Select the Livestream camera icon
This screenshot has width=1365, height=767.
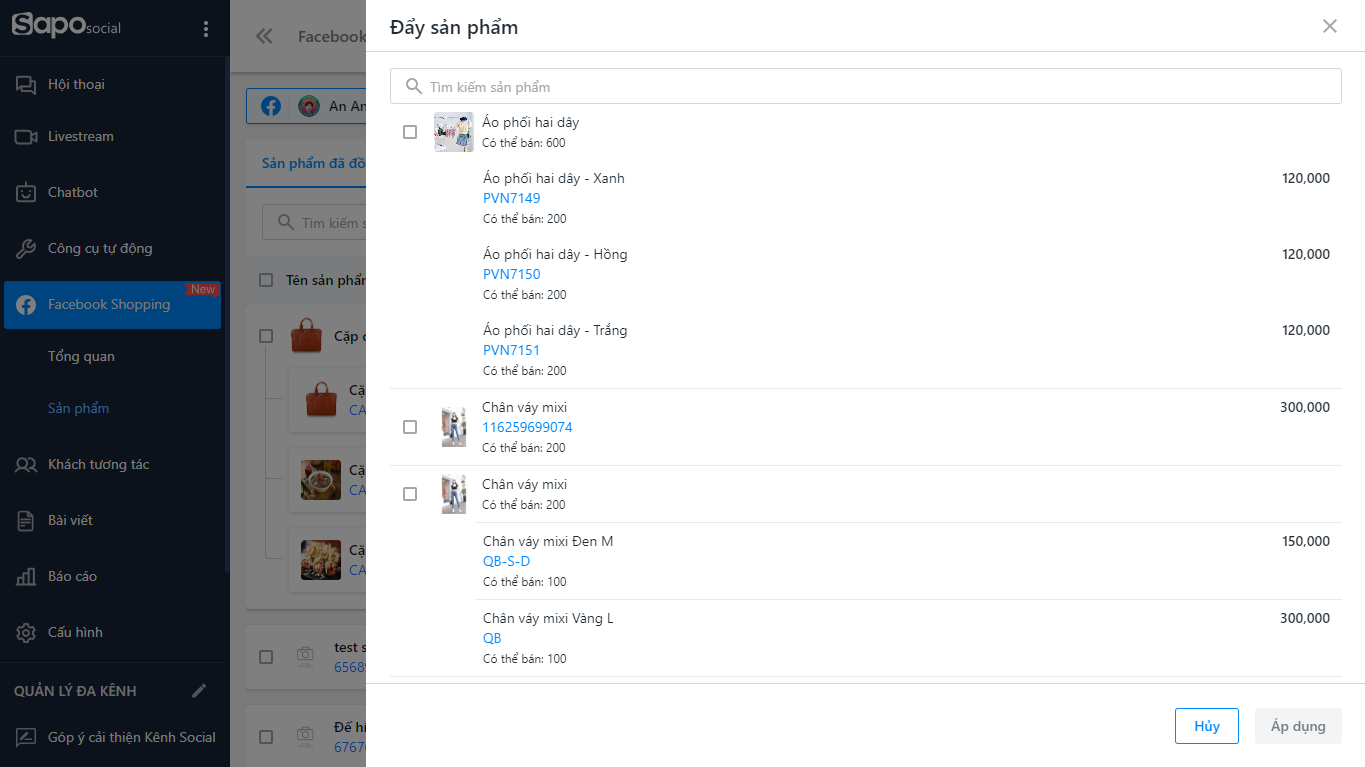click(26, 137)
